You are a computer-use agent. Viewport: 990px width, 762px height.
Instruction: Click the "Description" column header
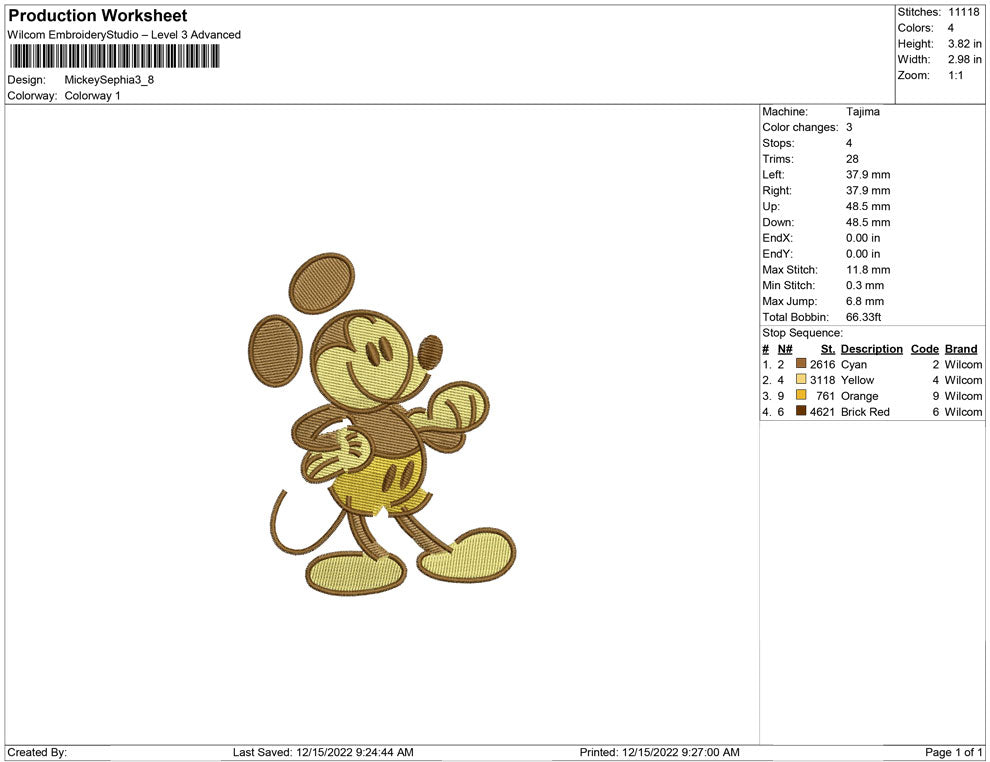[872, 349]
